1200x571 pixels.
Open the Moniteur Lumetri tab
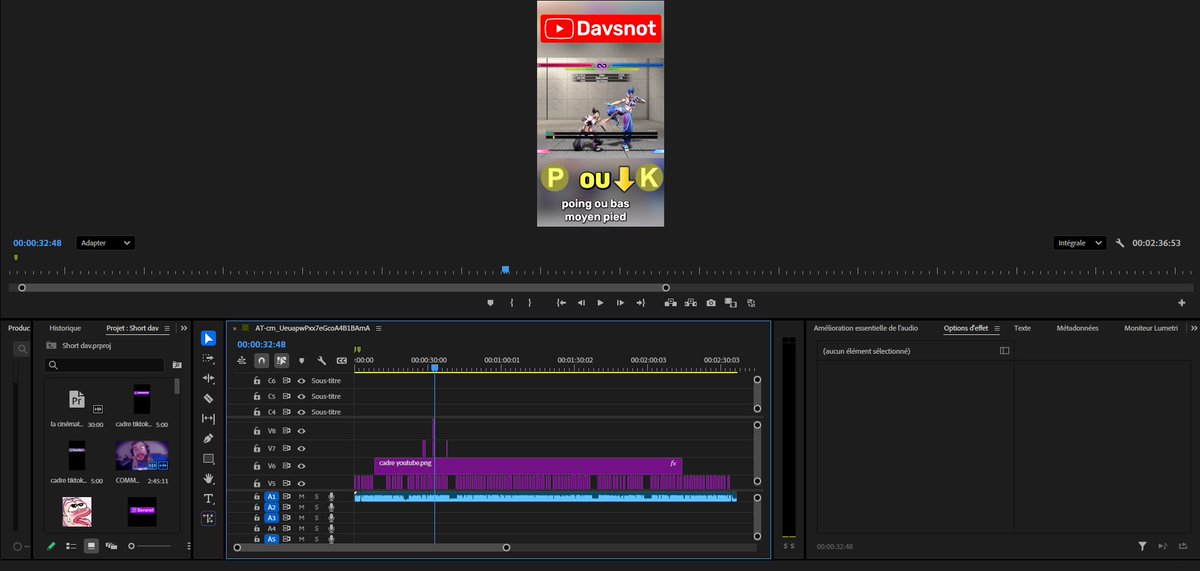[1151, 328]
